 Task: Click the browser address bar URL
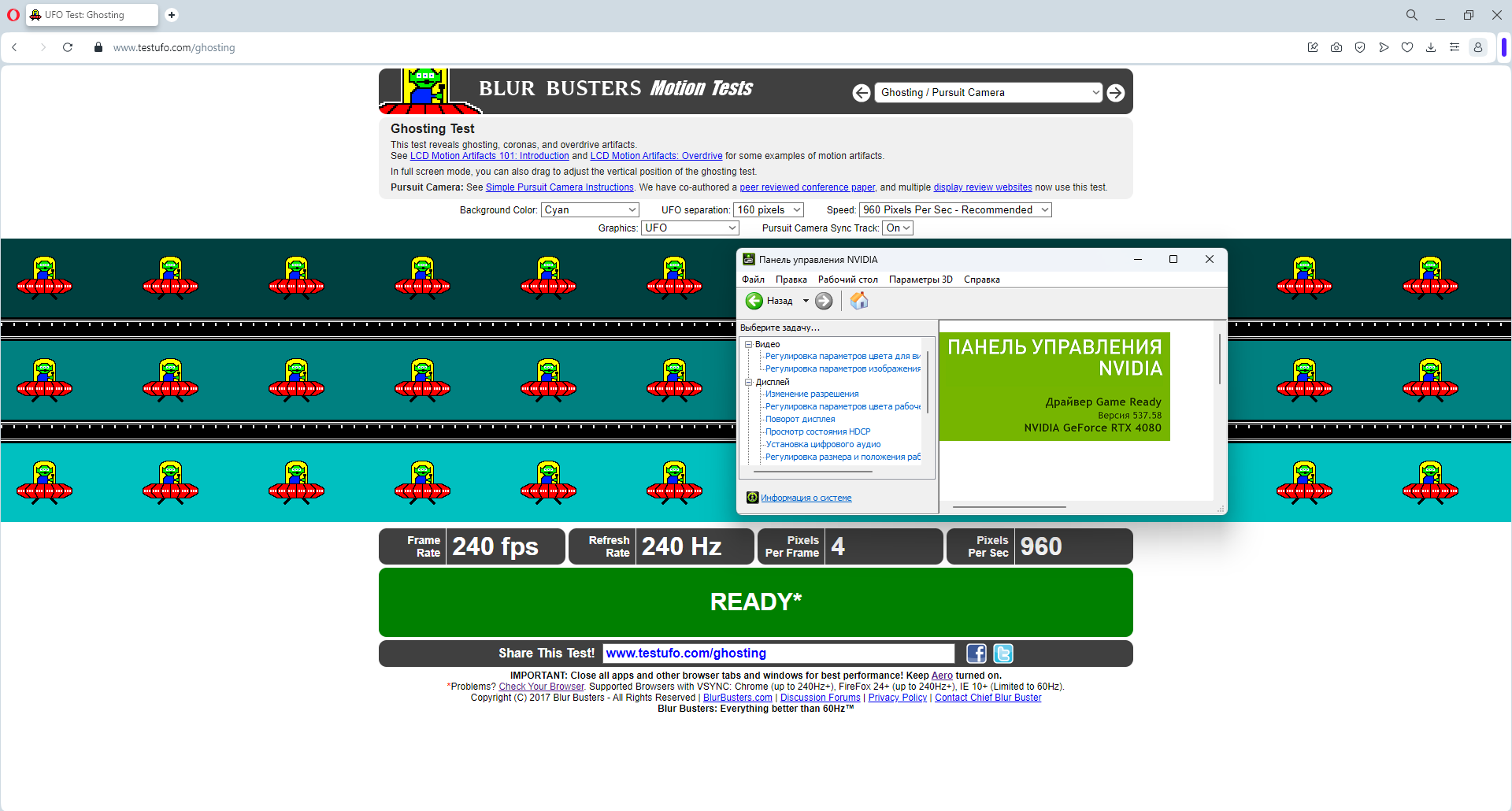[x=174, y=47]
